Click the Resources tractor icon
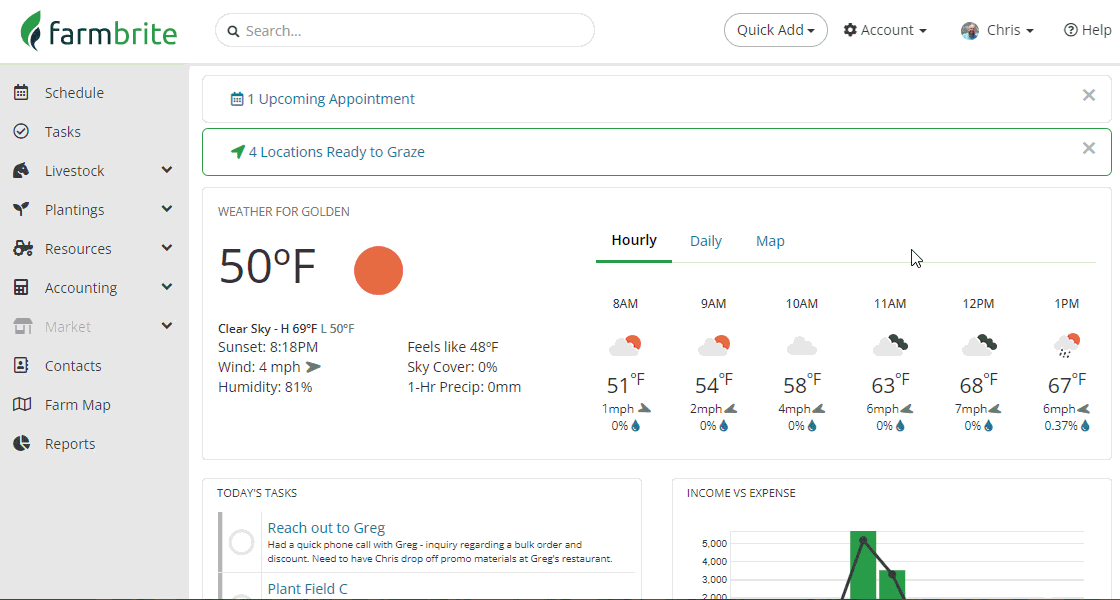Screen dimensions: 1120x600 (x=21, y=249)
